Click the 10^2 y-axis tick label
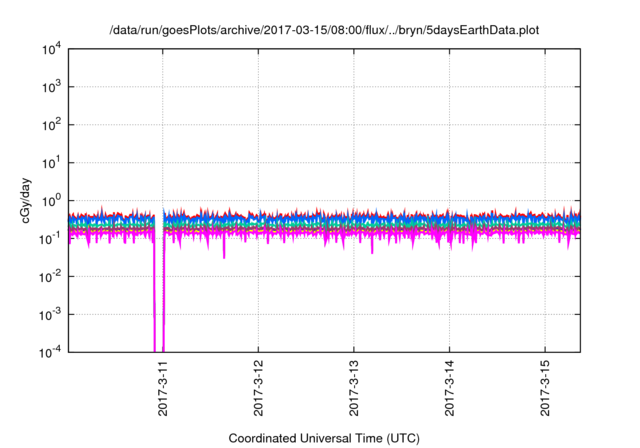Image resolution: width=640 pixels, height=448 pixels. tap(51, 125)
